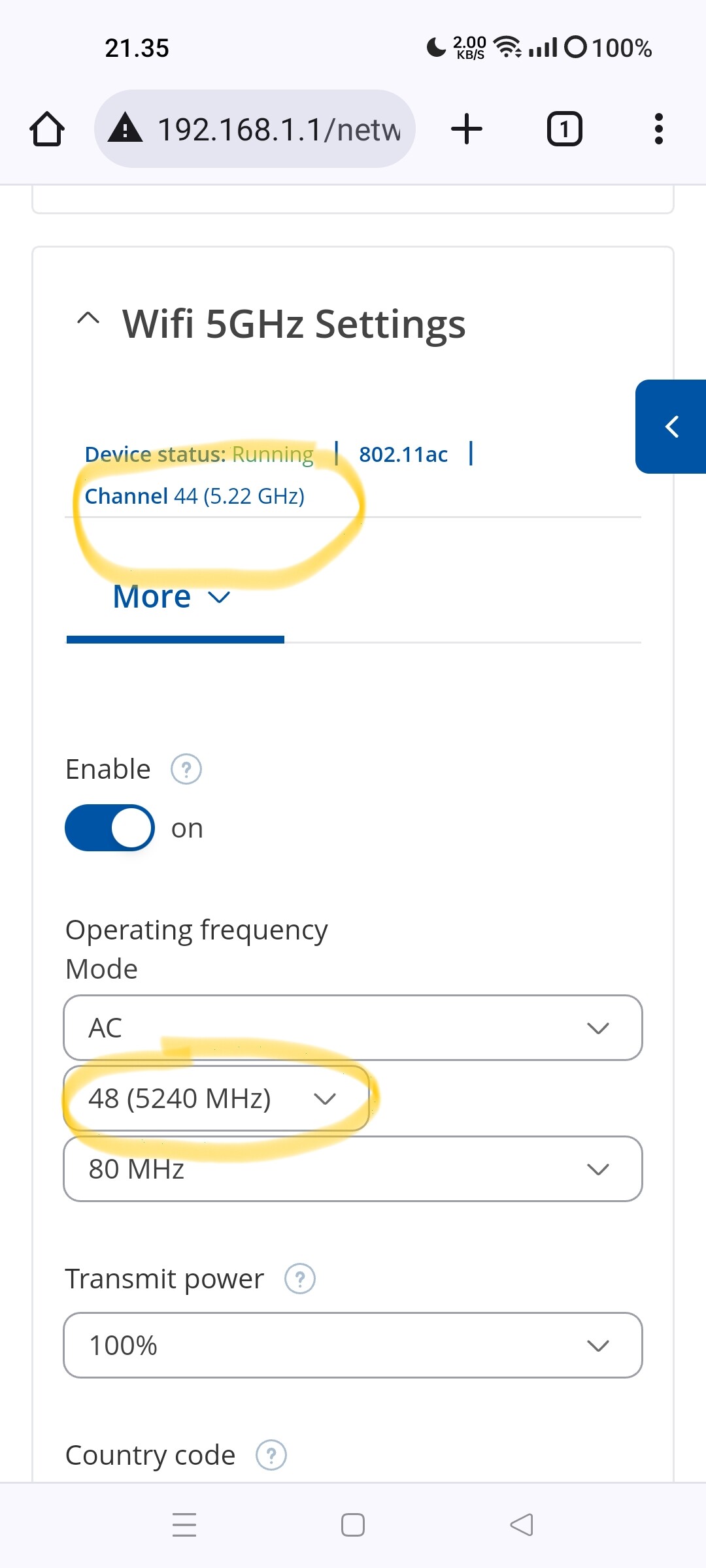Screen dimensions: 706x1568
Task: Tap the insecure connection warning triangle
Action: 126,128
